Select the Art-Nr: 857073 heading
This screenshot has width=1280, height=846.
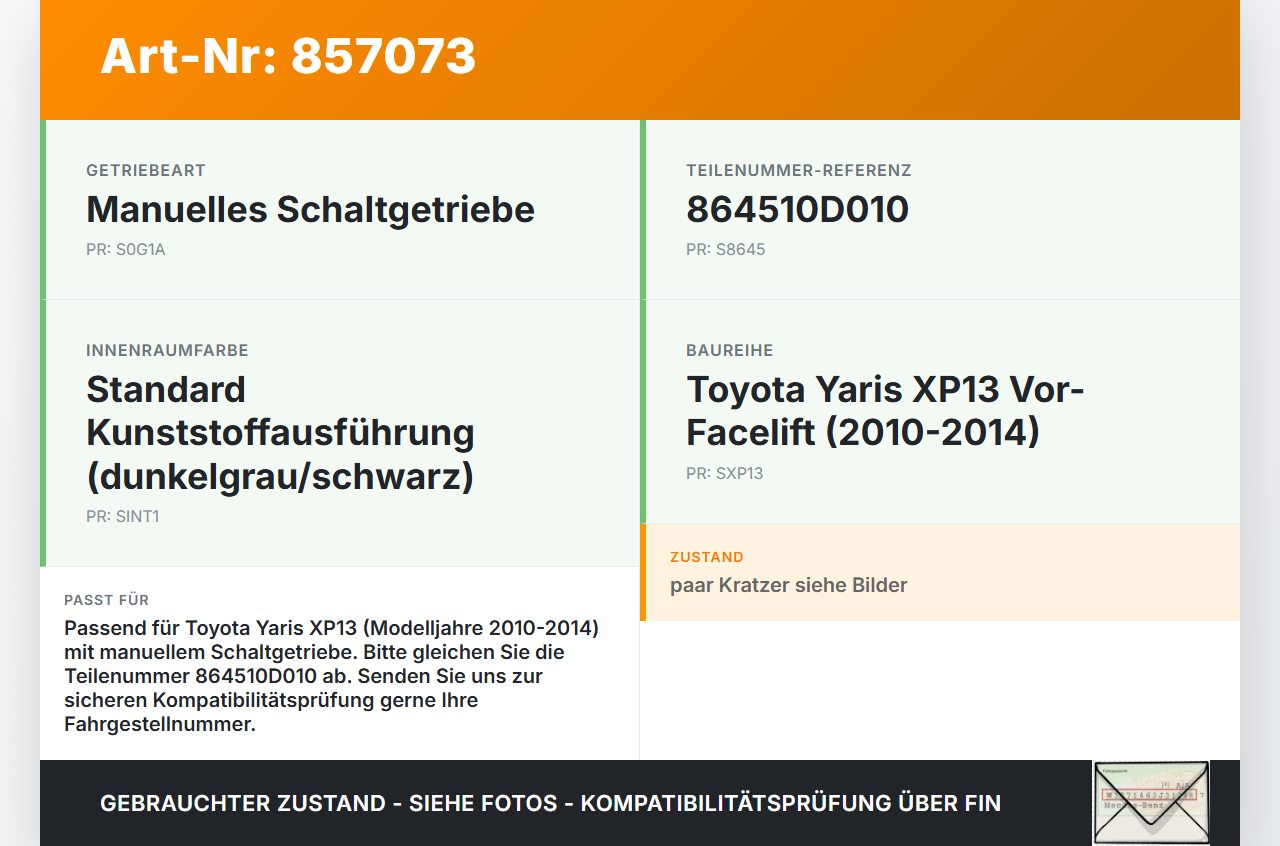(x=288, y=56)
